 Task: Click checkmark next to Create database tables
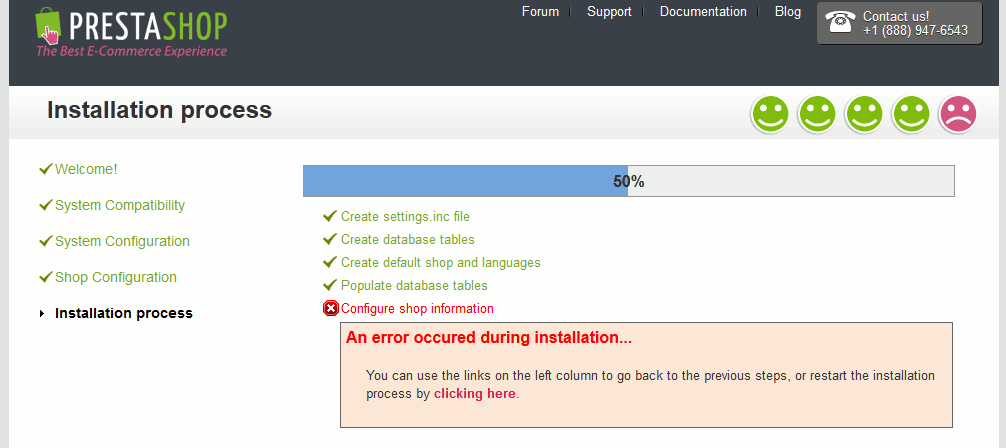click(x=330, y=239)
